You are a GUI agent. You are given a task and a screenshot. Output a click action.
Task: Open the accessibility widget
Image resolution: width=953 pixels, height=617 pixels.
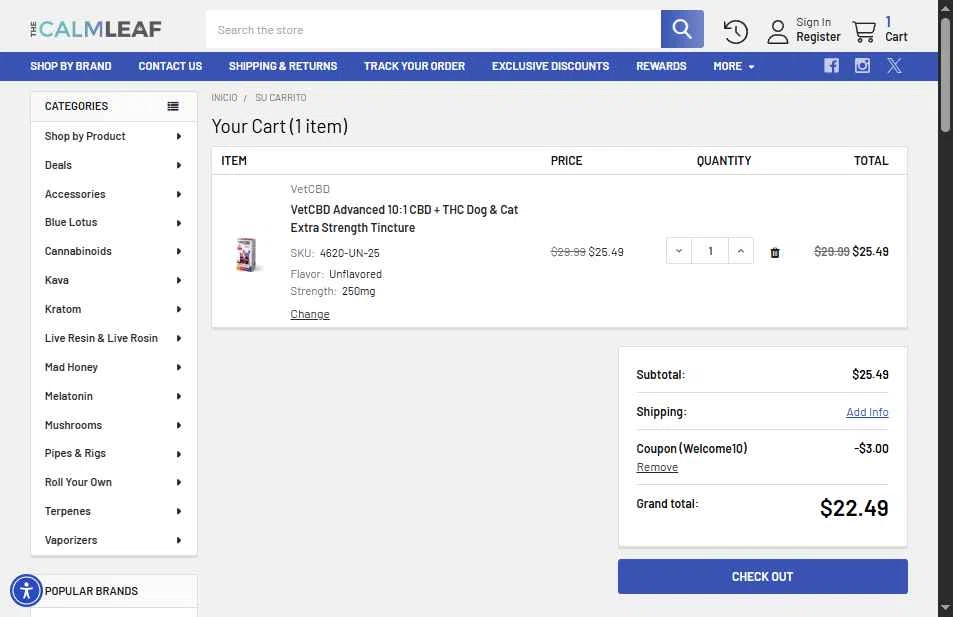tap(26, 590)
